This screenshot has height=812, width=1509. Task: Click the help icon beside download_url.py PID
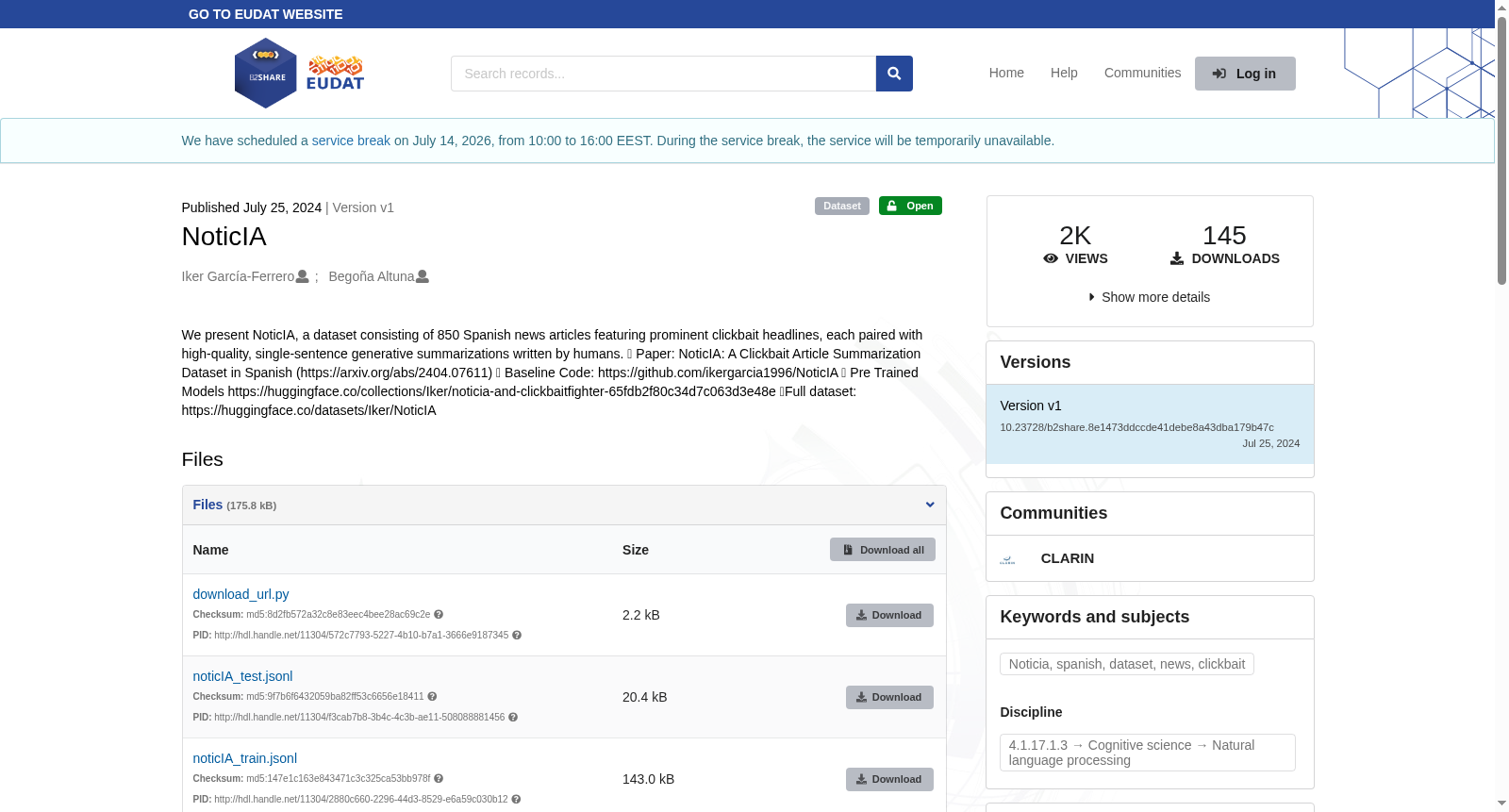click(517, 636)
